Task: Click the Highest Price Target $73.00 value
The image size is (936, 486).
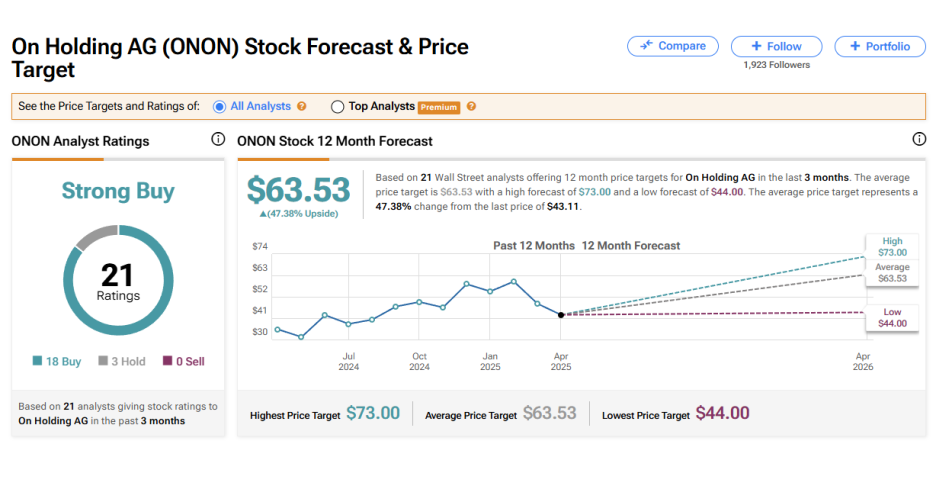Action: pos(373,413)
